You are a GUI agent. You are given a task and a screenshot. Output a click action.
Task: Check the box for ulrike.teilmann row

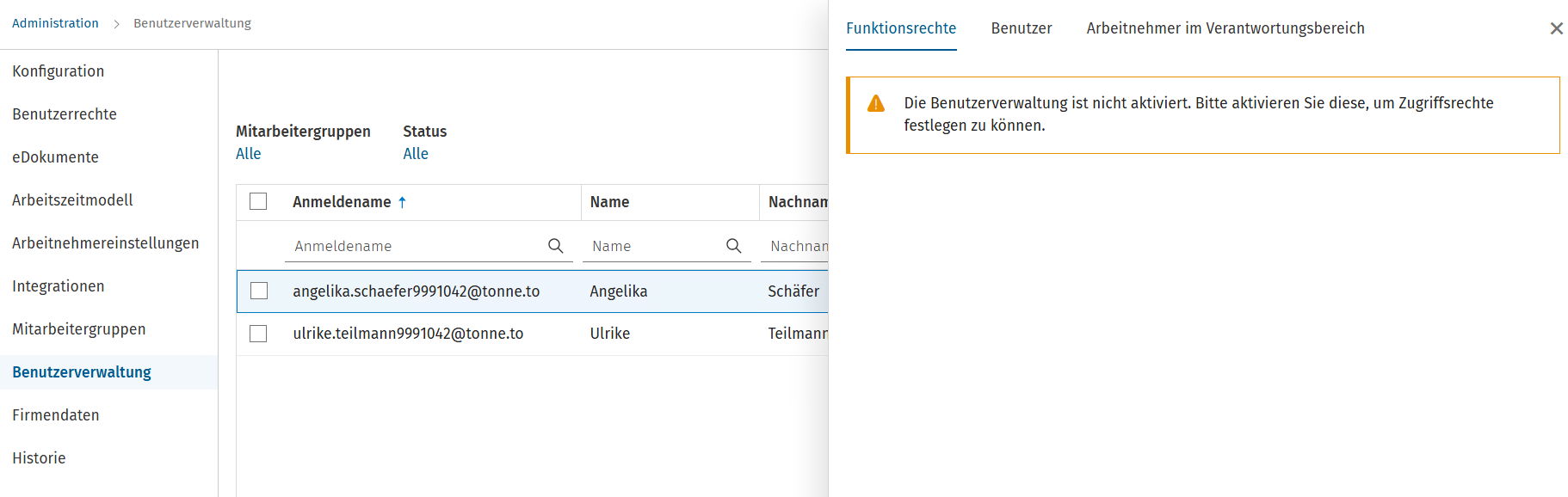(258, 333)
